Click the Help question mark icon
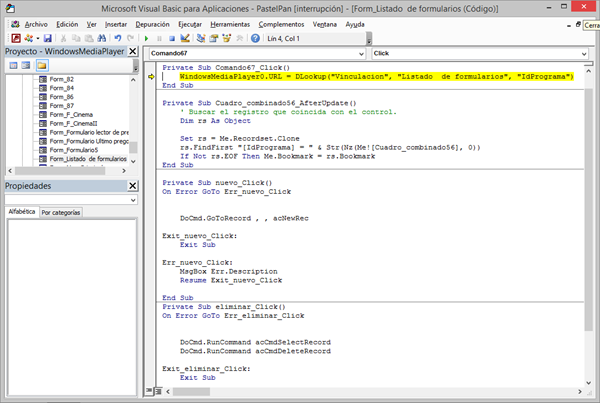This screenshot has width=600, height=403. pos(255,37)
